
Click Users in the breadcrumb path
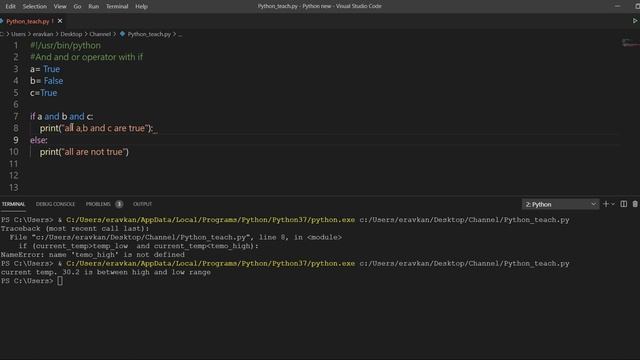point(18,34)
